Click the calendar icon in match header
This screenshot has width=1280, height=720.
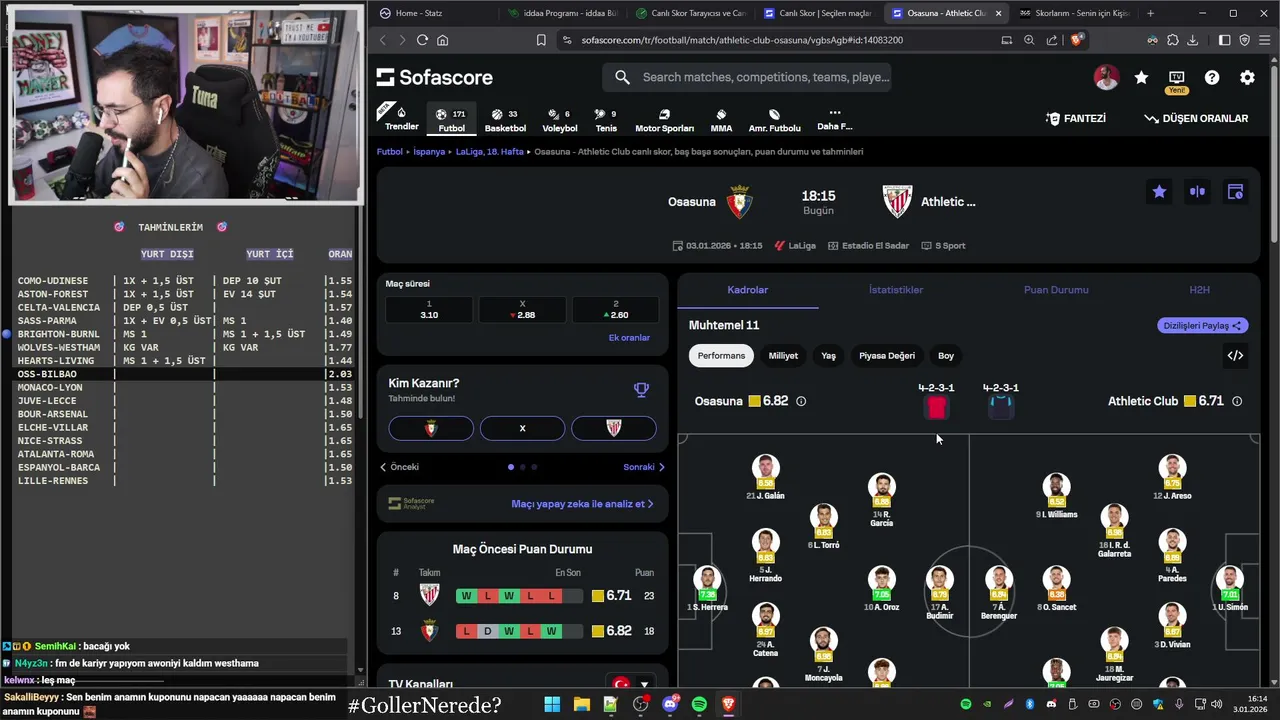(1235, 192)
